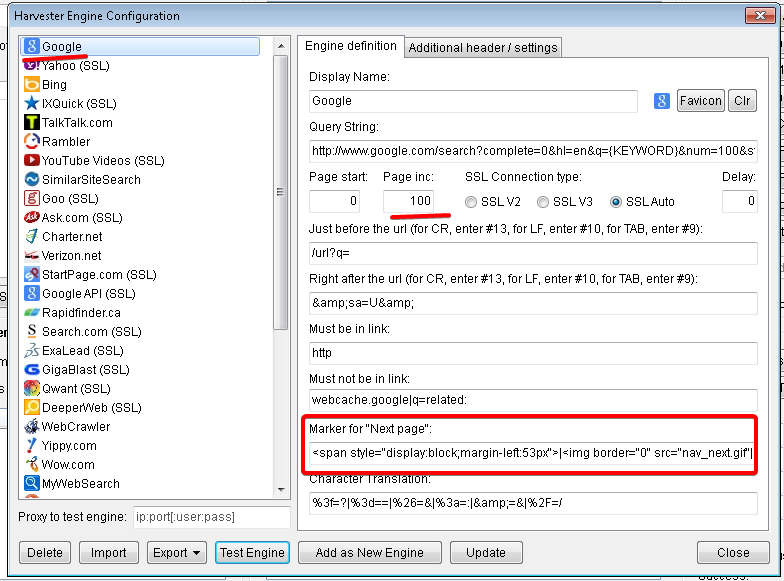Focus the Must not be in link field
This screenshot has height=581, width=784.
[533, 400]
